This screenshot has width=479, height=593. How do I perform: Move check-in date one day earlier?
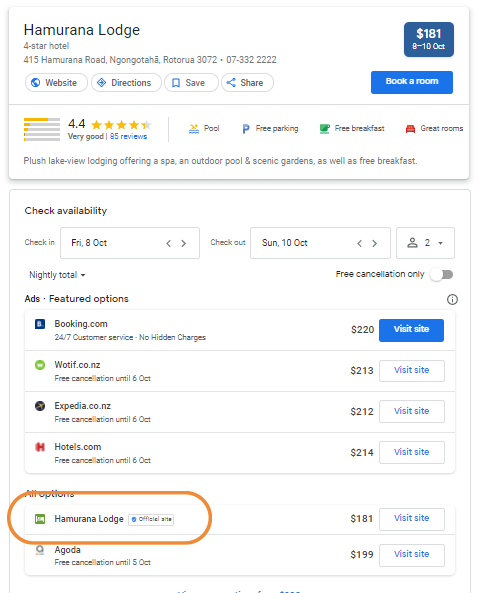pos(169,243)
